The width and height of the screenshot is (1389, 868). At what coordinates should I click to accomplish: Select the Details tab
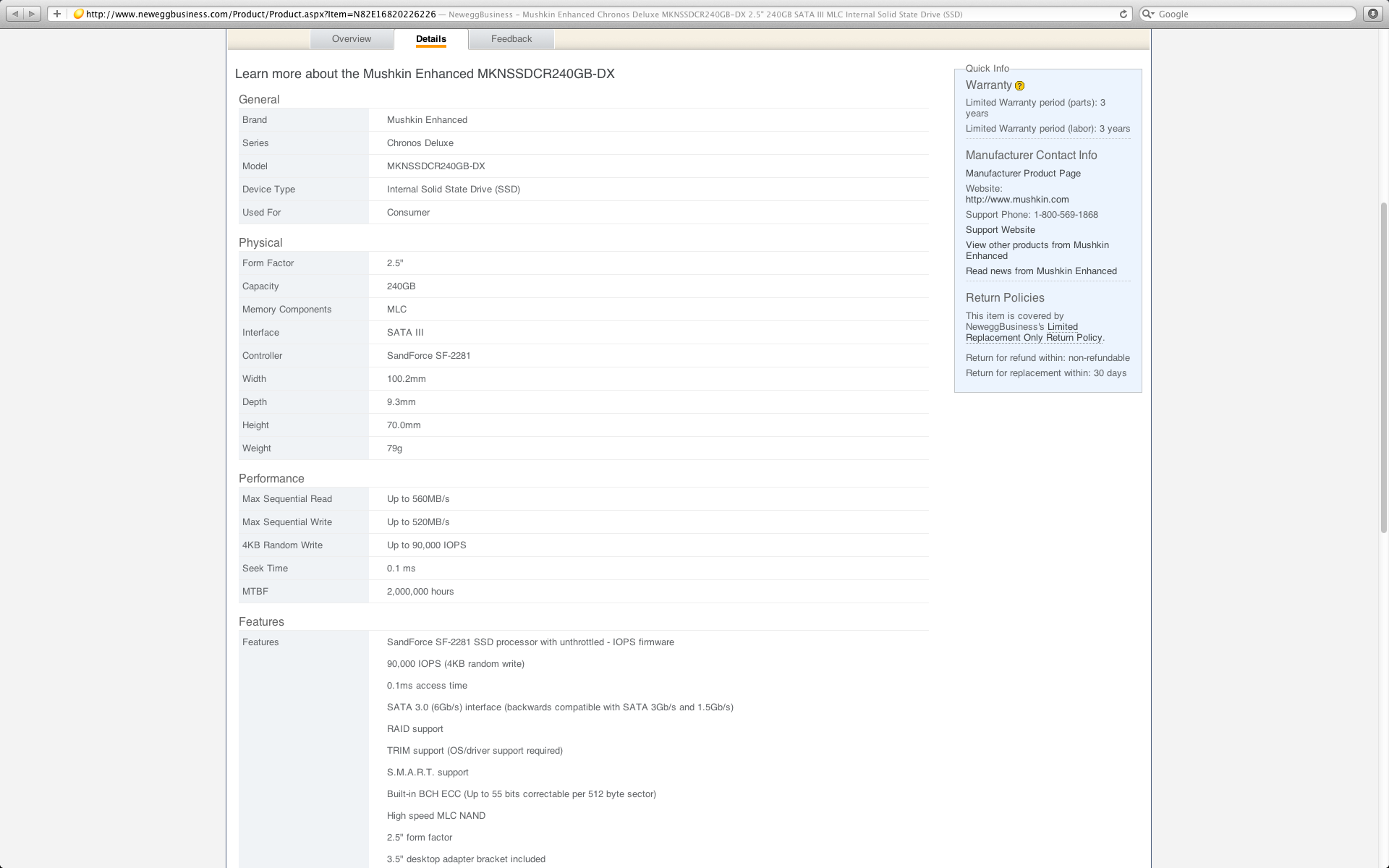click(x=431, y=39)
